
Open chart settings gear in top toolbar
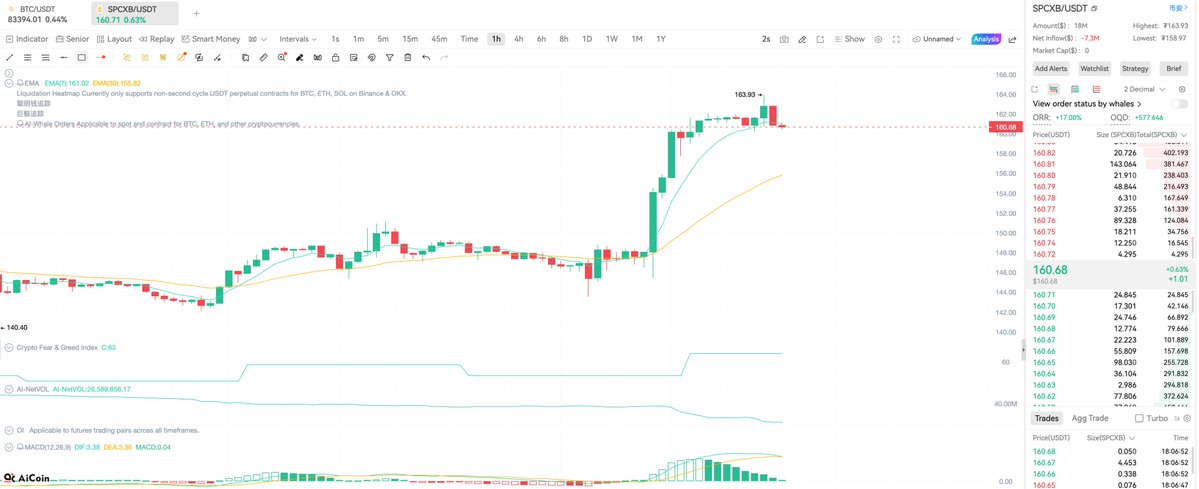878,39
